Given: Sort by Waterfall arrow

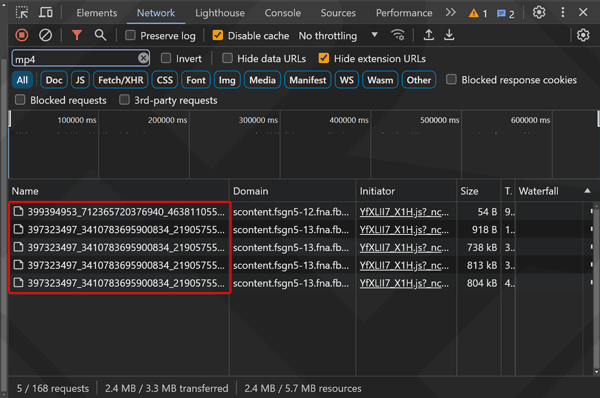Looking at the screenshot, I should pos(587,191).
